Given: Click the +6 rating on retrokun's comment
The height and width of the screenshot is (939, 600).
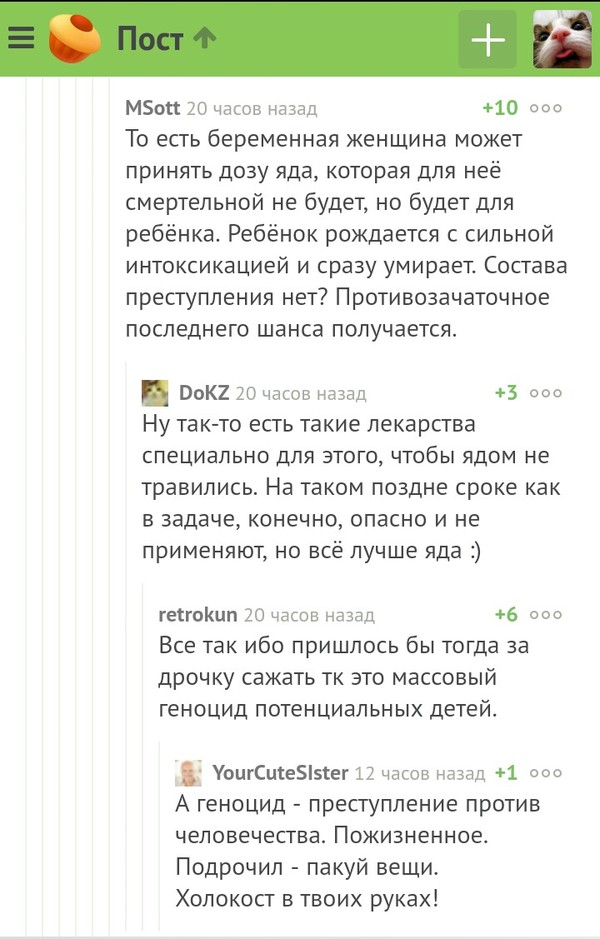Looking at the screenshot, I should point(506,615).
